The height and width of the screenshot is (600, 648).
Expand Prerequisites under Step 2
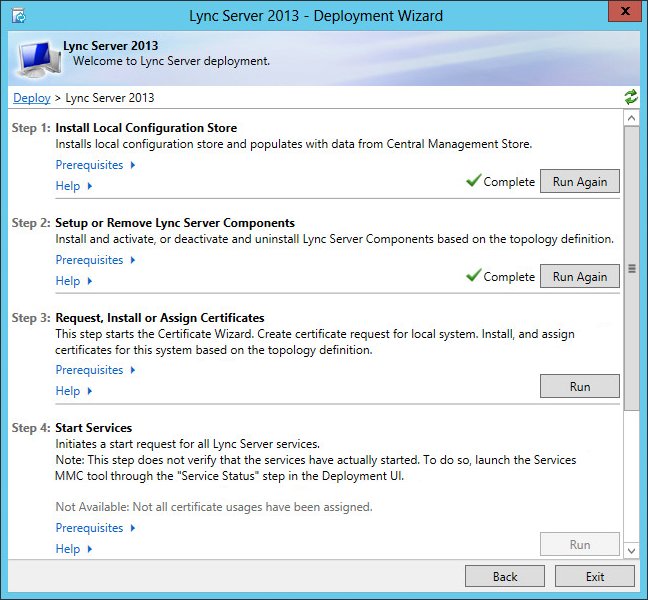(x=95, y=260)
